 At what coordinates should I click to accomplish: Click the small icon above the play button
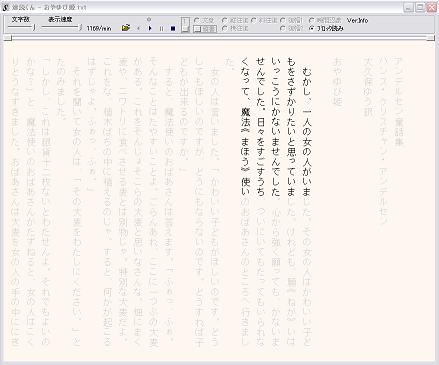pyautogui.click(x=149, y=19)
